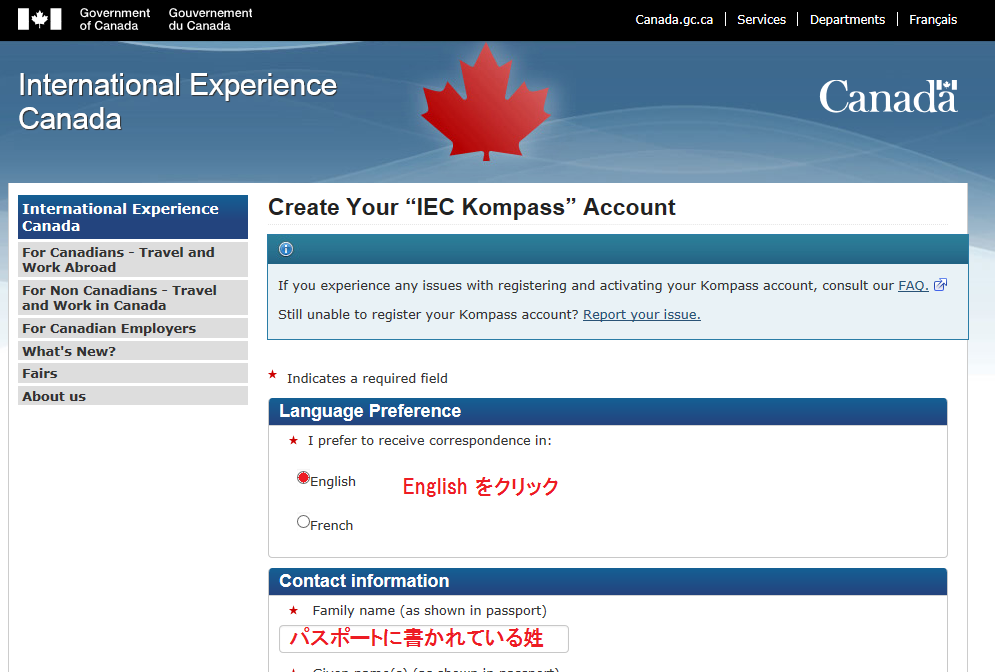Screen dimensions: 995x672
Task: Open the Departments menu item
Action: tap(847, 20)
